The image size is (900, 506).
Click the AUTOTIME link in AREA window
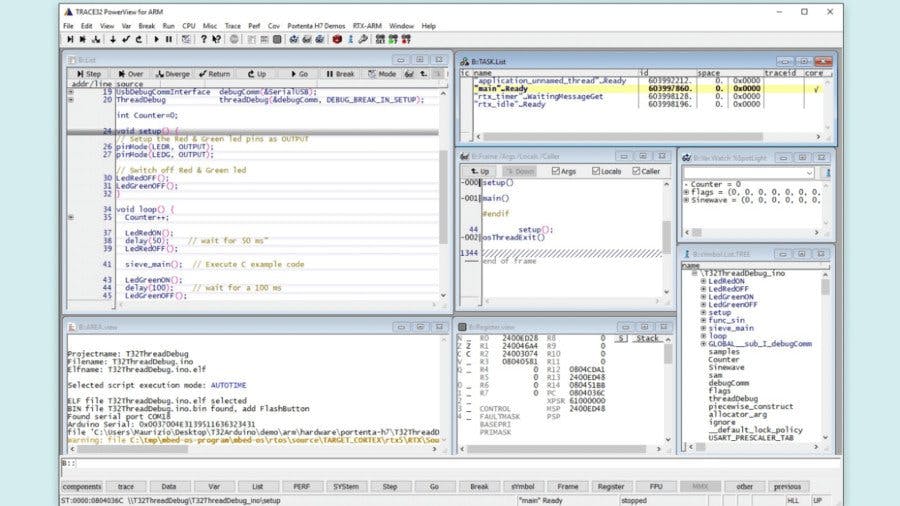(x=228, y=386)
